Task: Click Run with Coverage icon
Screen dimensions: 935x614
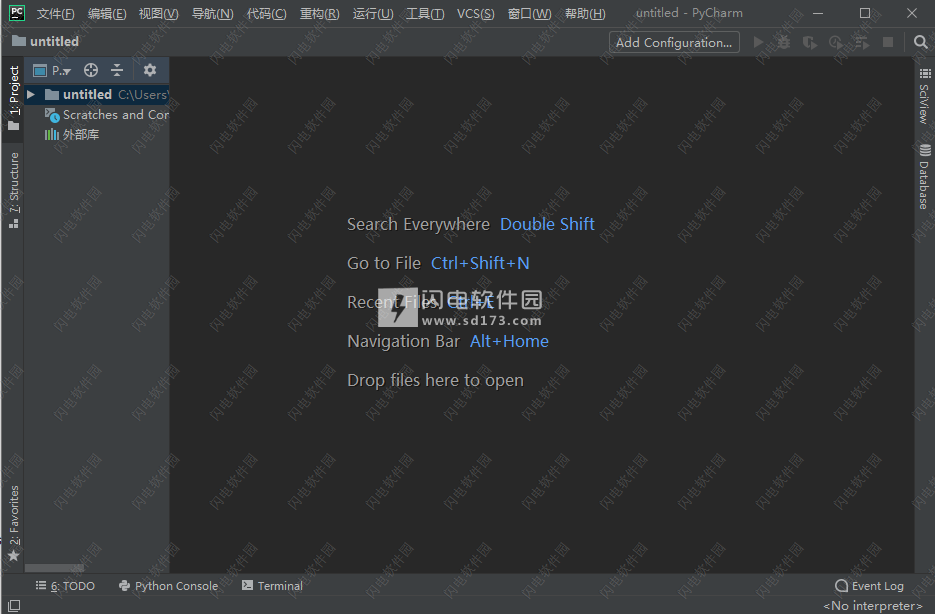Action: point(809,42)
